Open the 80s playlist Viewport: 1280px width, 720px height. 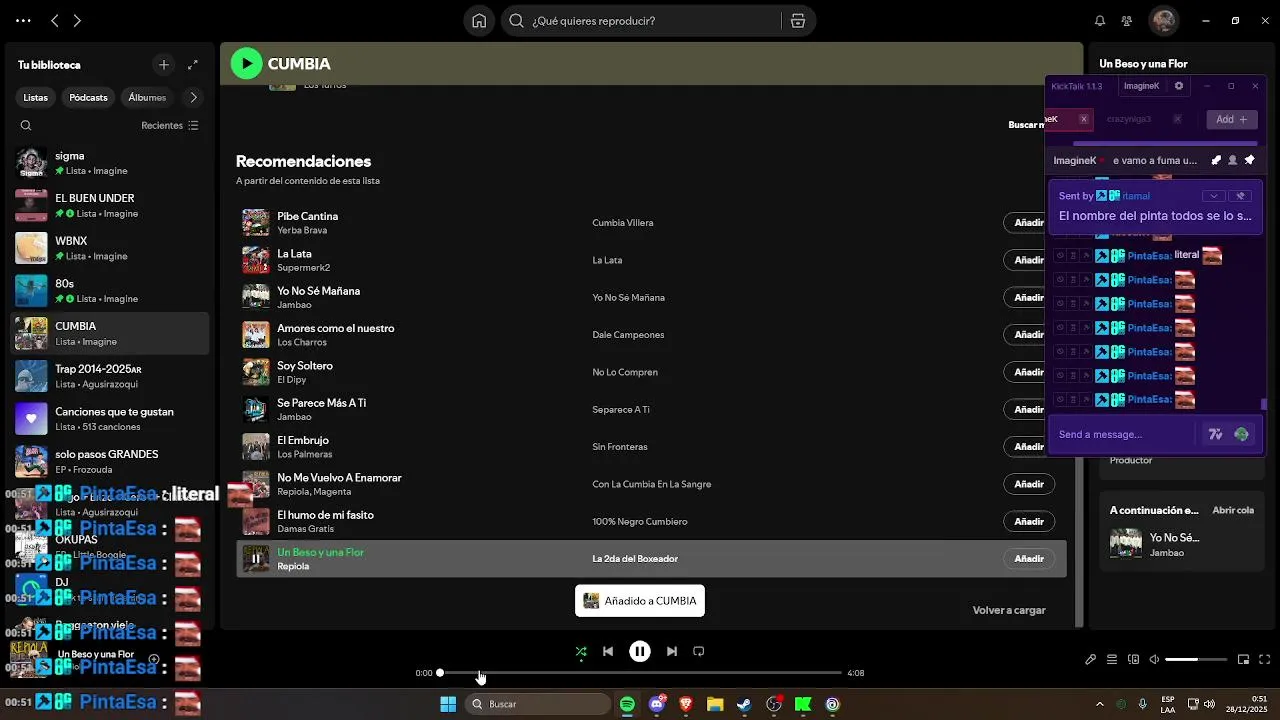[x=110, y=291]
